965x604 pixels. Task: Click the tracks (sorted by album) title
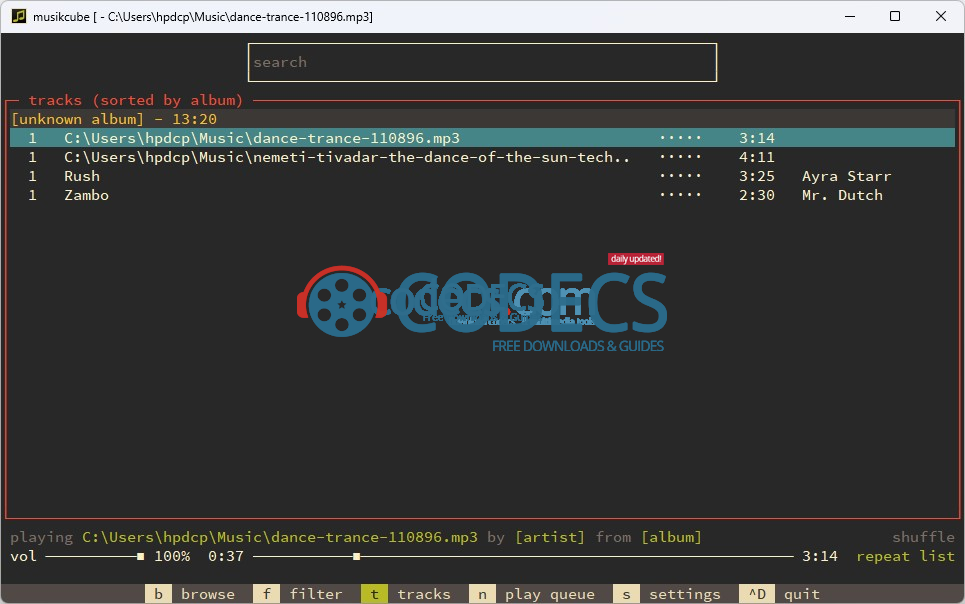click(135, 100)
